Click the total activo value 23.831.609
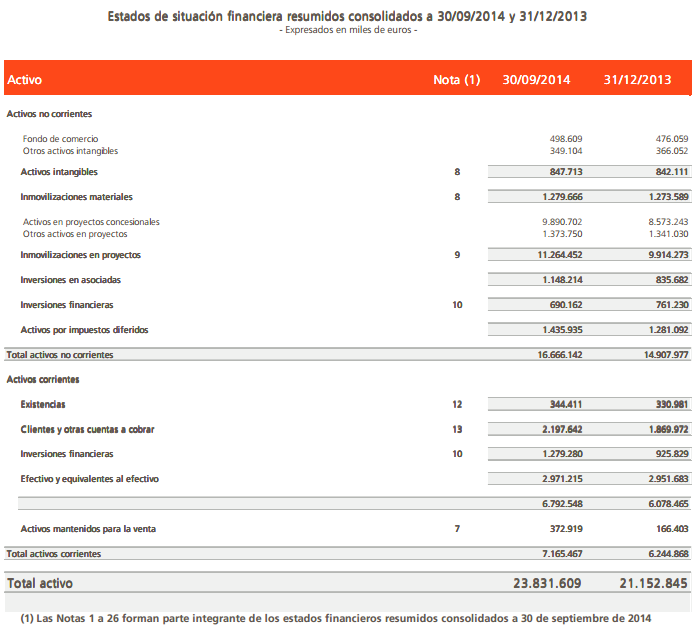The image size is (693, 629). coord(549,583)
